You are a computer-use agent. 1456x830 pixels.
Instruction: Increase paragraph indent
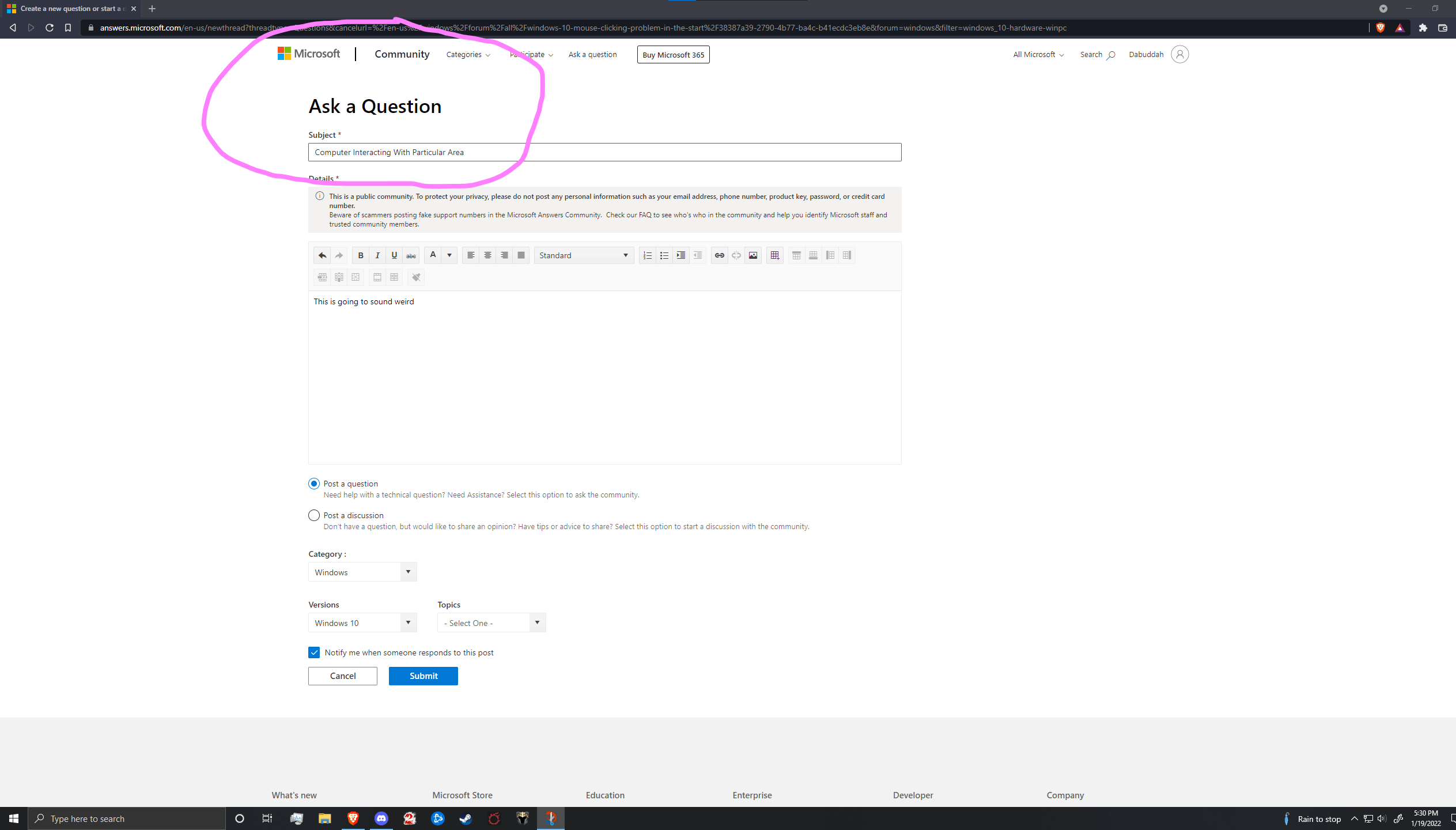click(681, 255)
